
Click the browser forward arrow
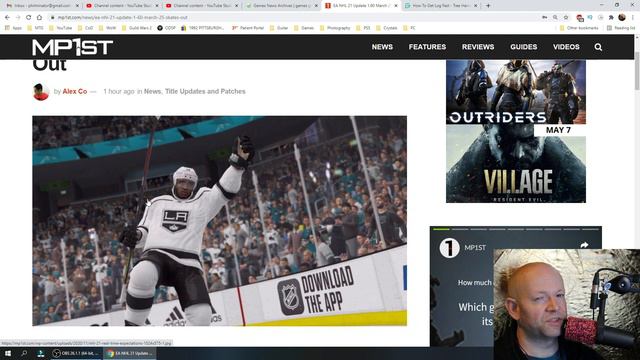[x=18, y=18]
